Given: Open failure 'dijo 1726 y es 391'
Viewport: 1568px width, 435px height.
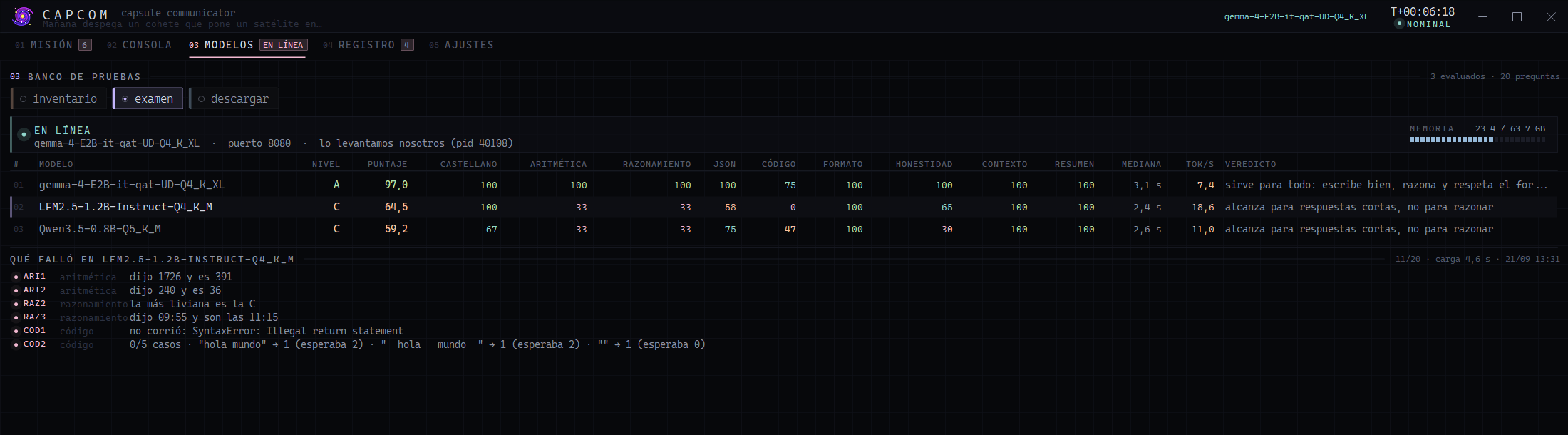Looking at the screenshot, I should pos(181,277).
